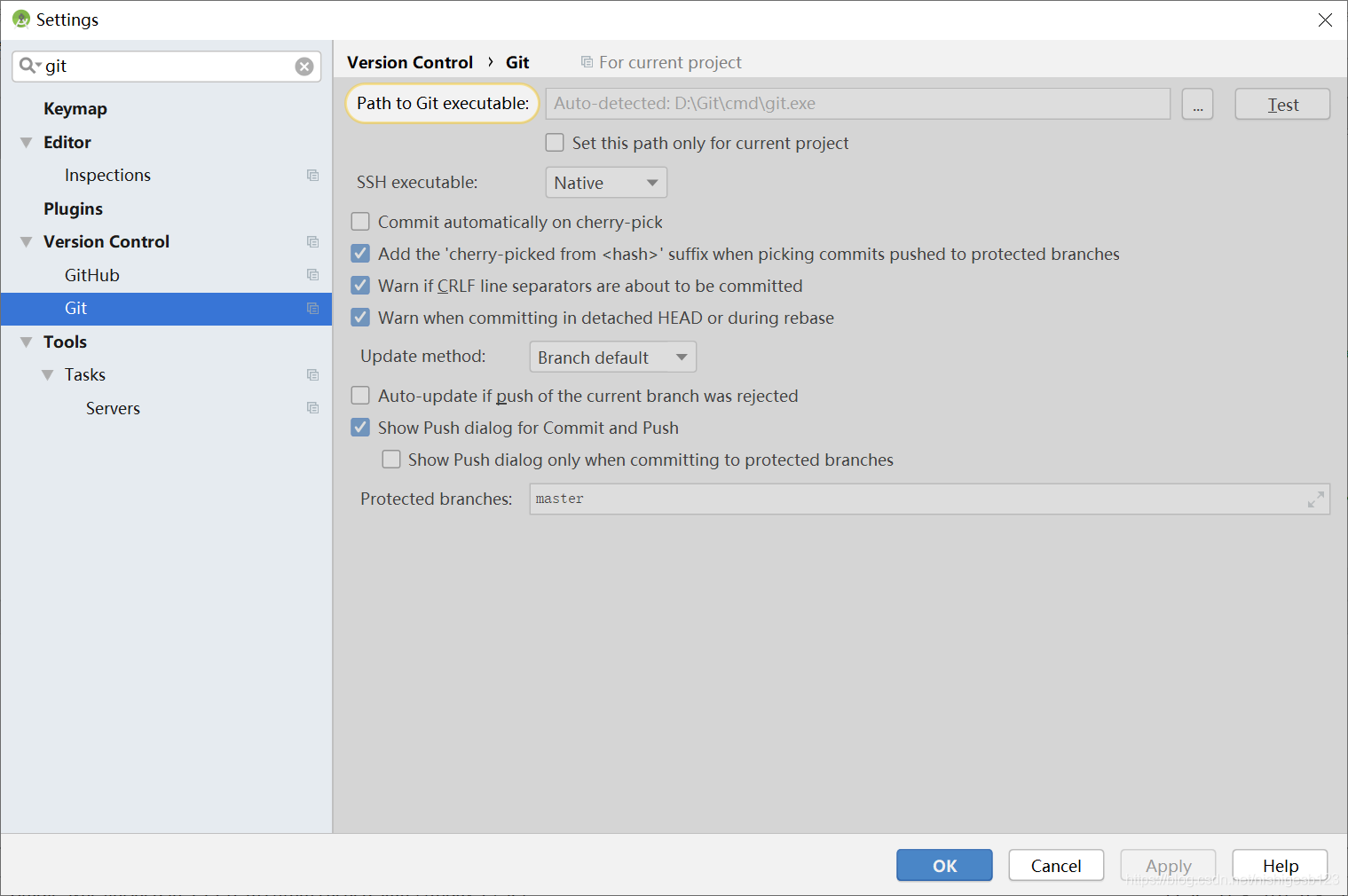
Task: Click the project-level icon on the Tasks row
Action: (x=313, y=375)
